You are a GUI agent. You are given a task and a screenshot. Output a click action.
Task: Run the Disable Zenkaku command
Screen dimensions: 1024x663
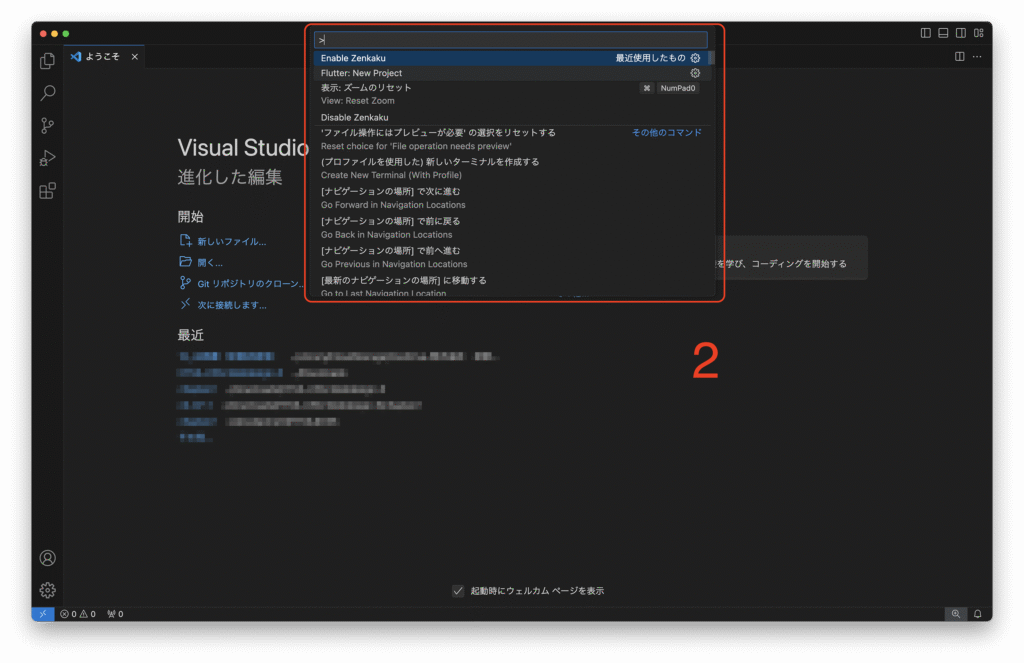[511, 118]
